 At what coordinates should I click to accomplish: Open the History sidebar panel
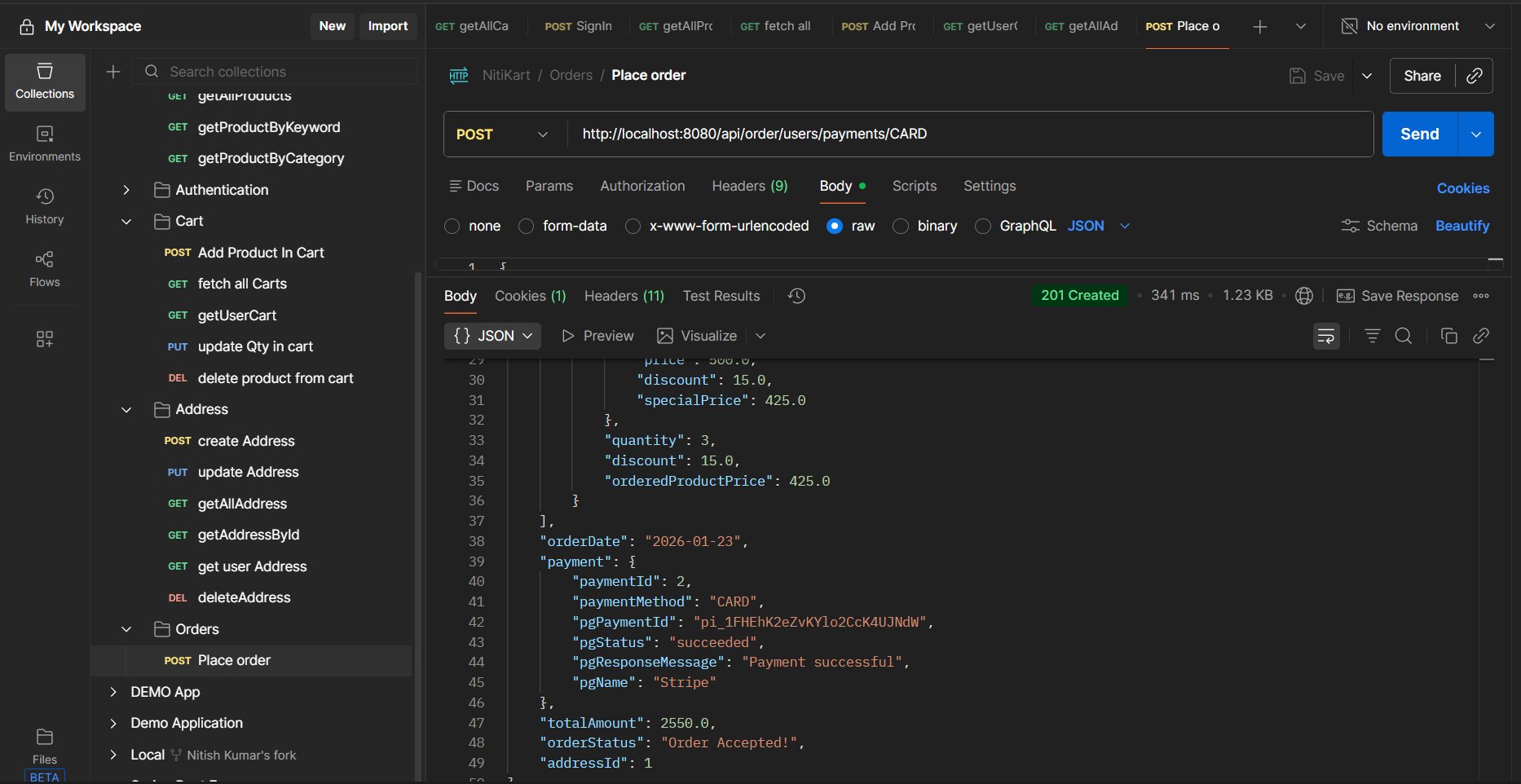44,206
